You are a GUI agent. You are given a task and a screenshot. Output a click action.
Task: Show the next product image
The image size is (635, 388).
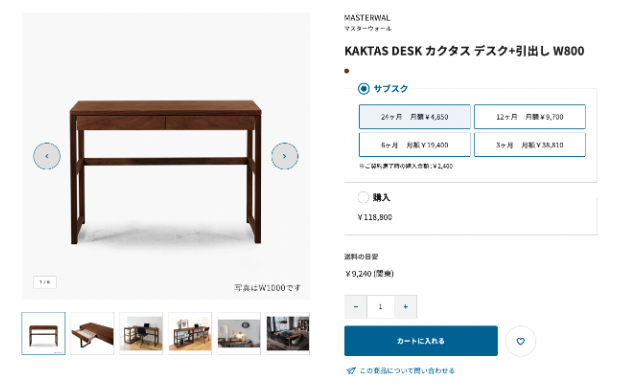(x=285, y=156)
